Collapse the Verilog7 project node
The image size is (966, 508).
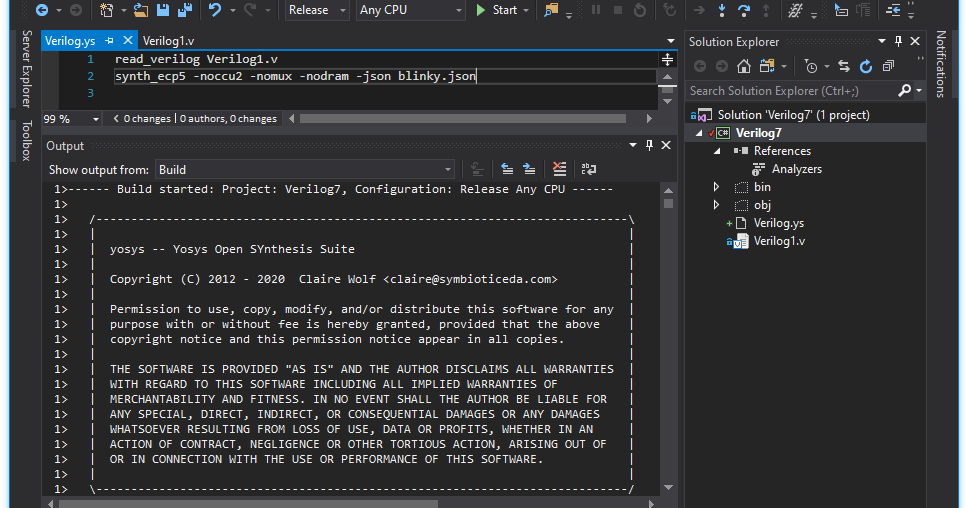click(x=699, y=133)
